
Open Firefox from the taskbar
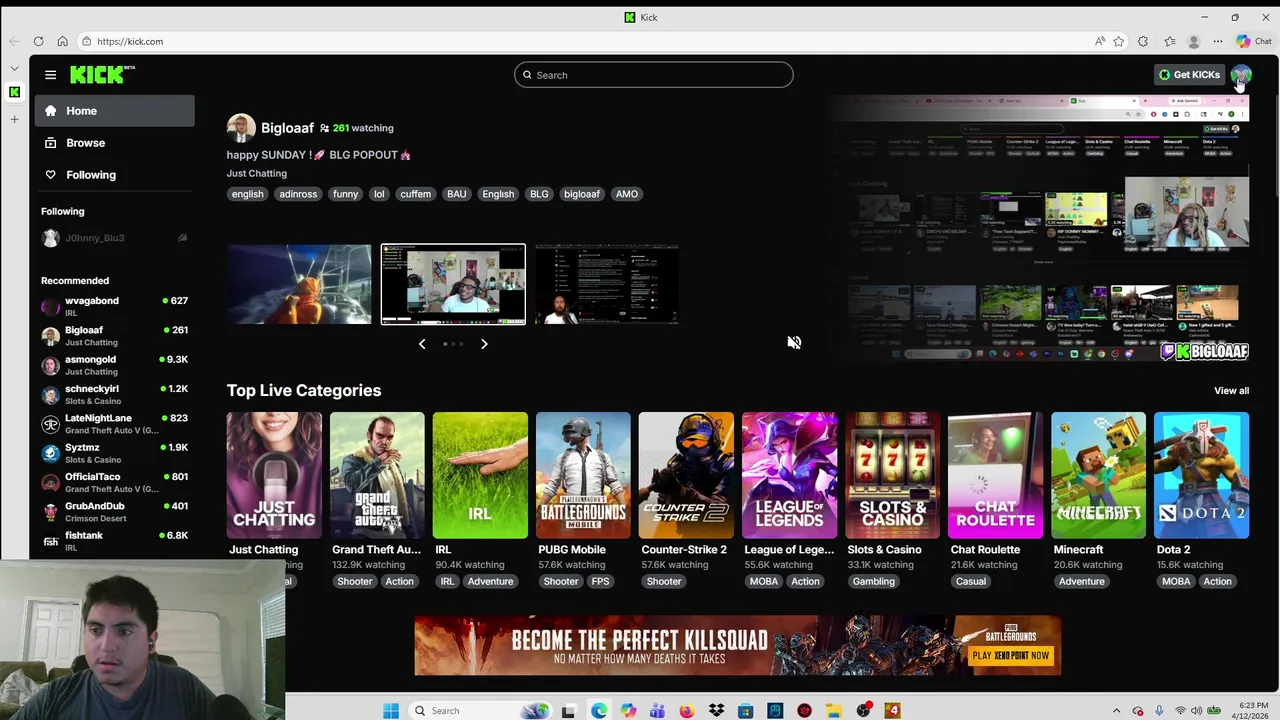(686, 711)
